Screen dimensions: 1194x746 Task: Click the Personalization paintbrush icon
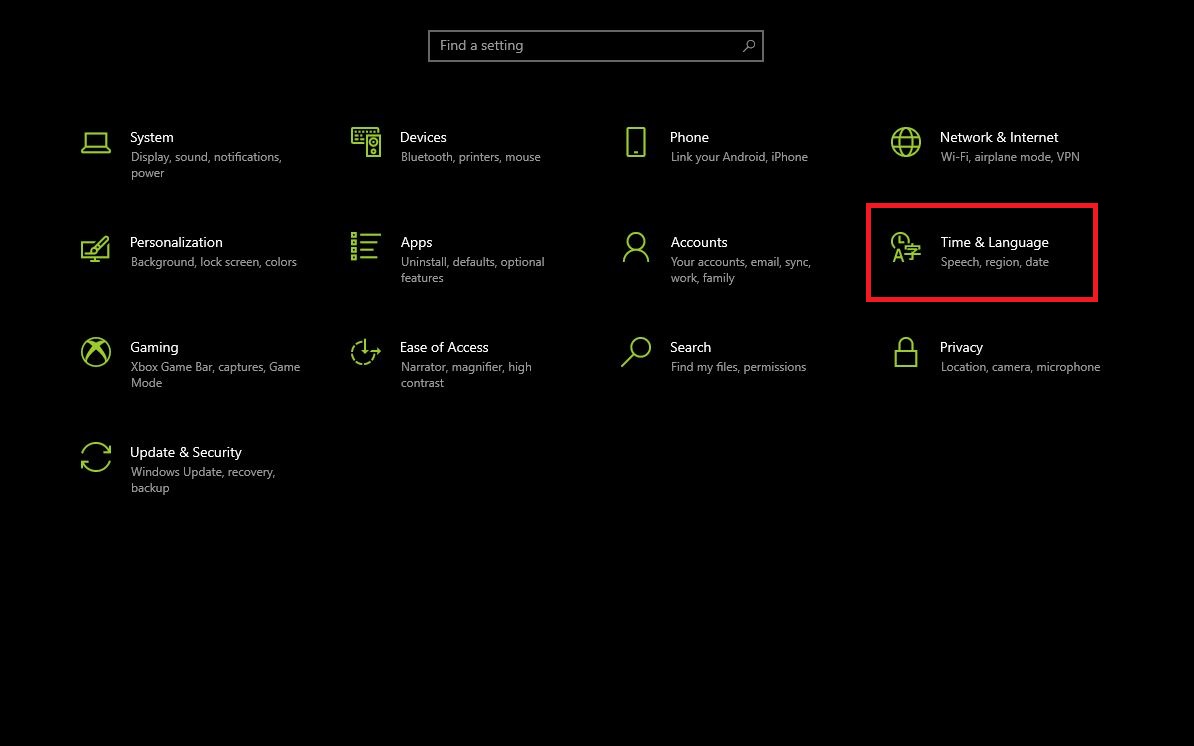click(95, 248)
